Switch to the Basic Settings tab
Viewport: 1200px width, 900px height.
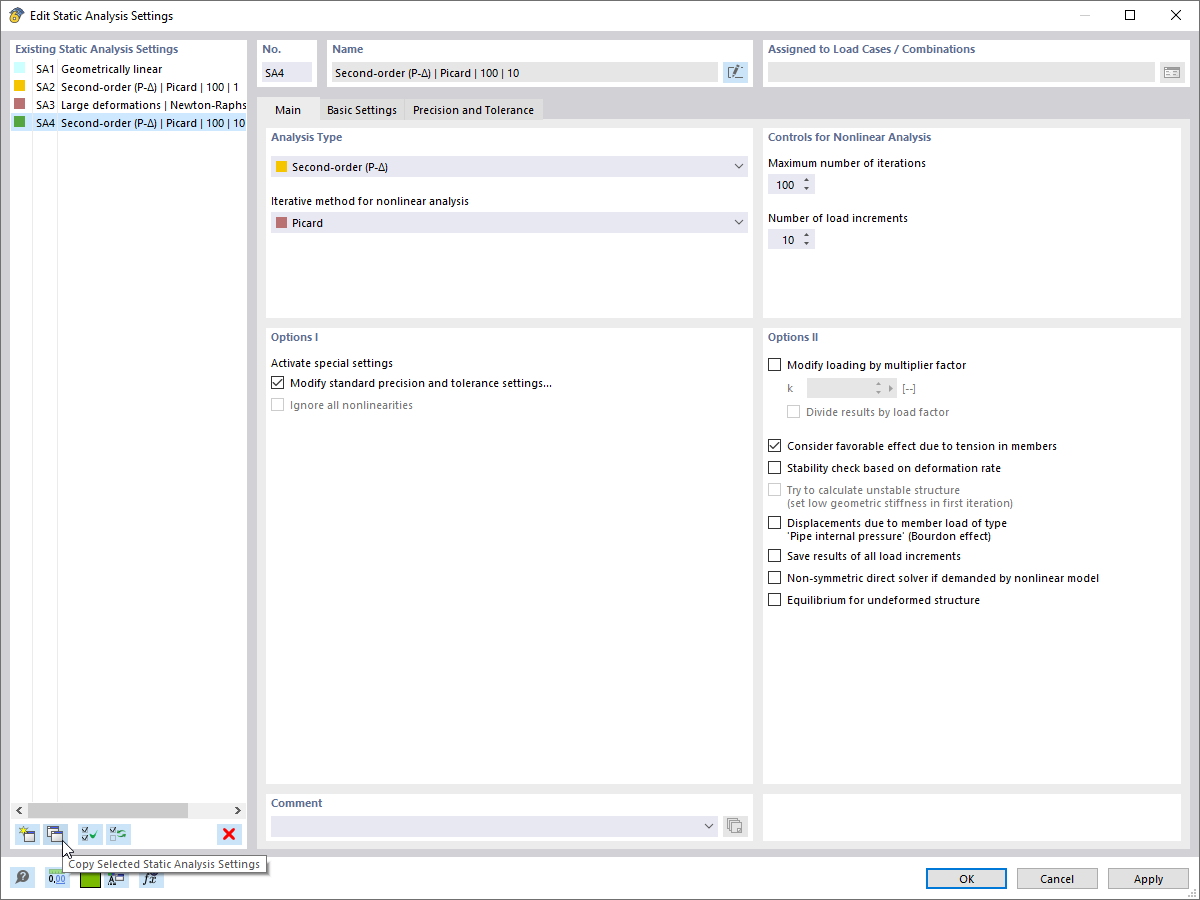click(x=362, y=110)
